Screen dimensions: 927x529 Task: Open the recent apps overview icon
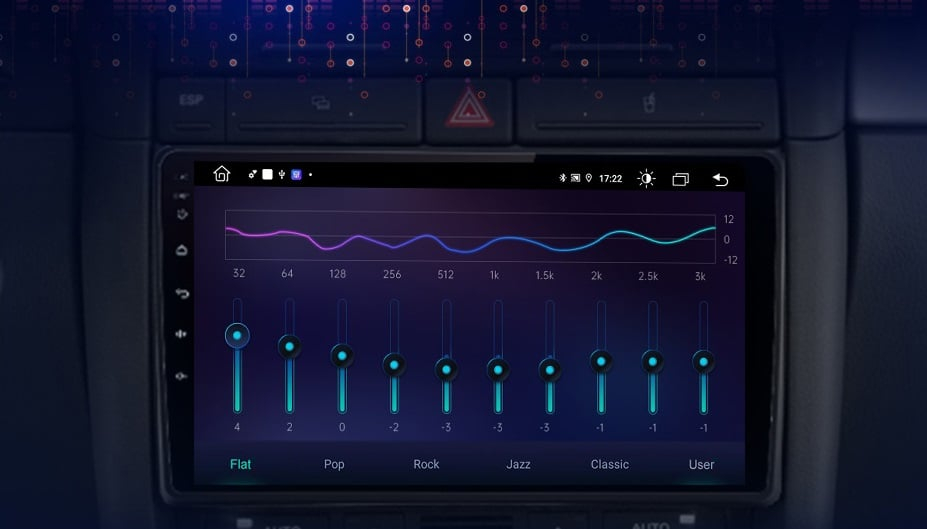click(x=681, y=179)
